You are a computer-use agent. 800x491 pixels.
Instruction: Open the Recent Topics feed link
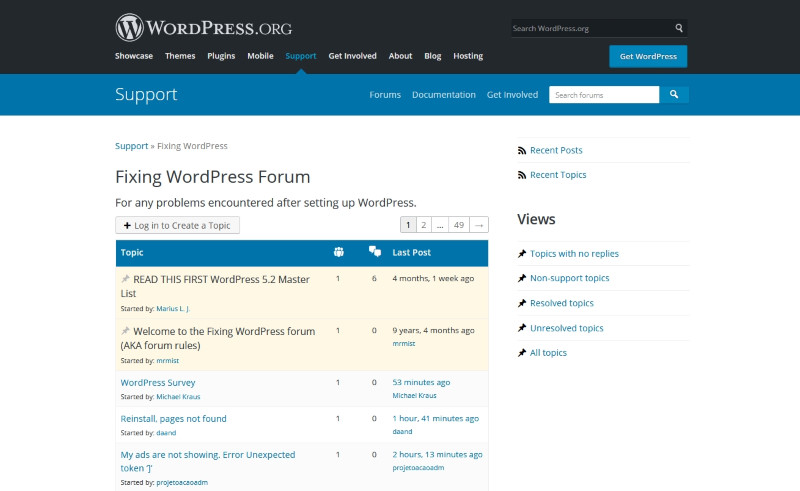pos(558,175)
